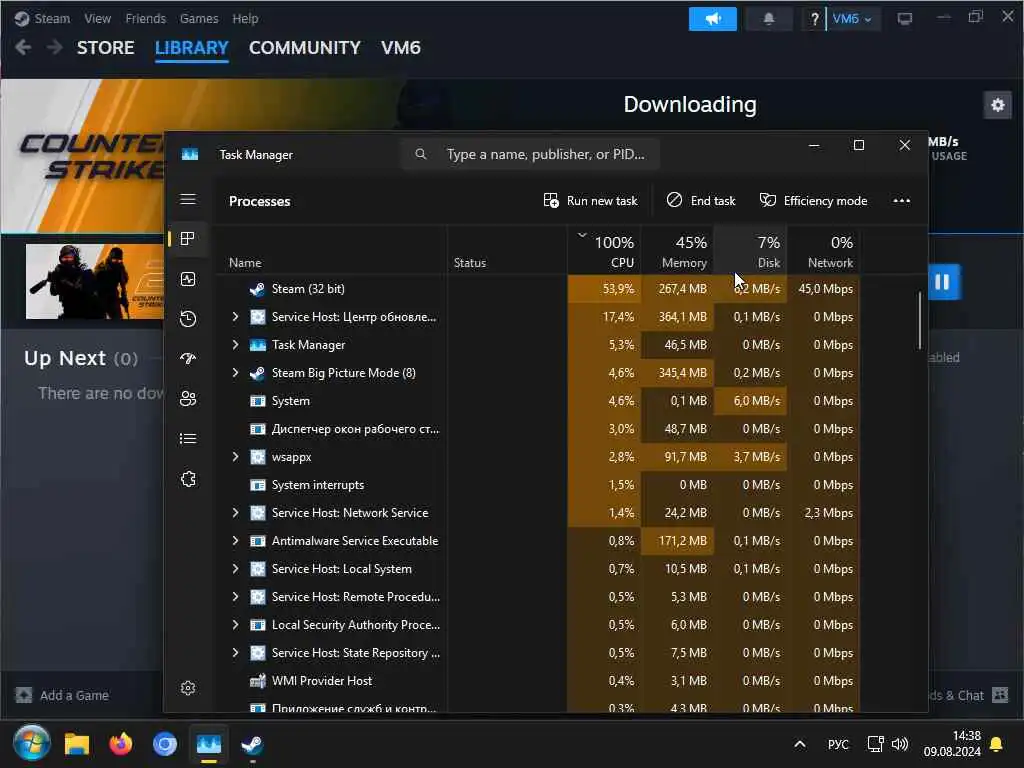Select Steam (32 bit) process row
The width and height of the screenshot is (1024, 768).
(537, 289)
